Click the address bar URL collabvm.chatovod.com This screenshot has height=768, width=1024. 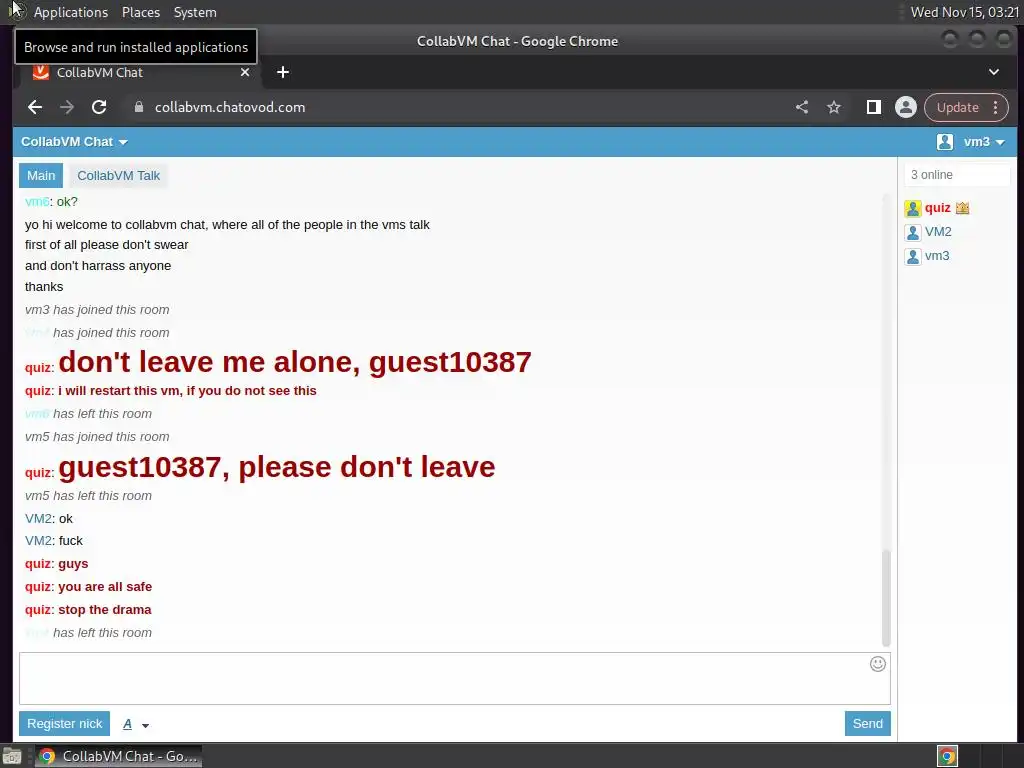pos(230,107)
